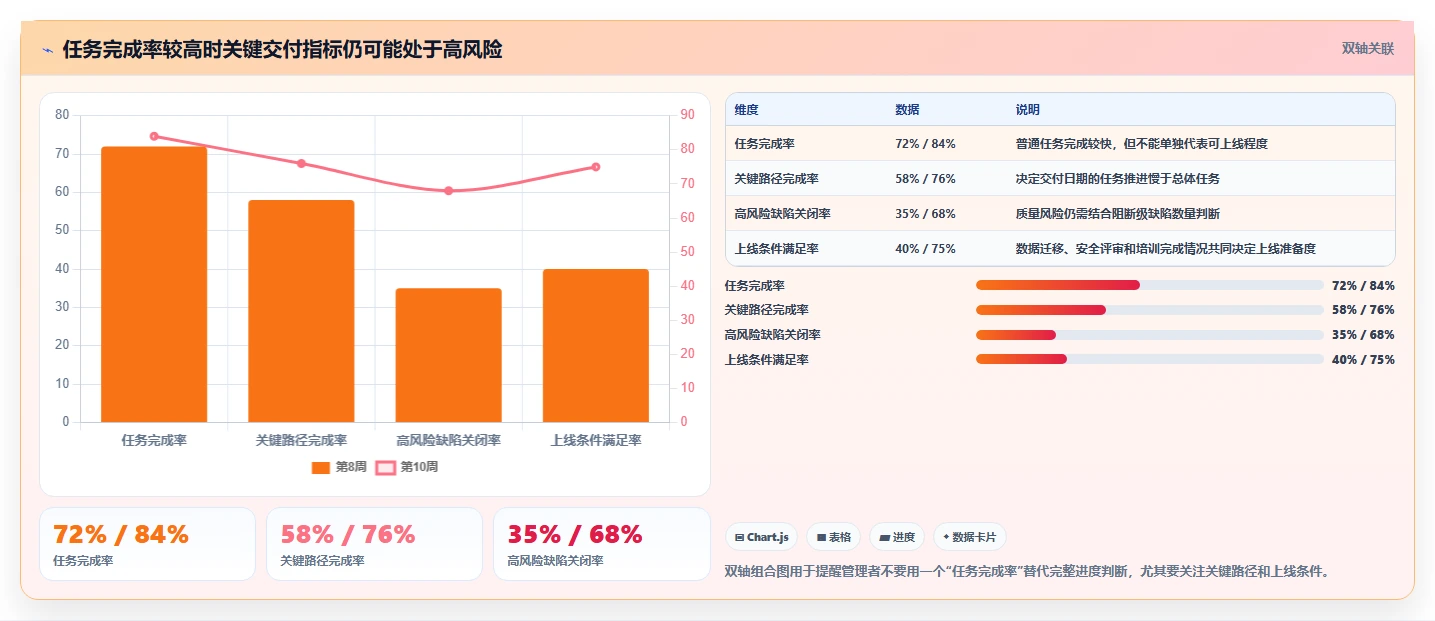Click the 任务完成率 label left of progress bars
Image resolution: width=1435 pixels, height=621 pixels.
click(x=755, y=286)
